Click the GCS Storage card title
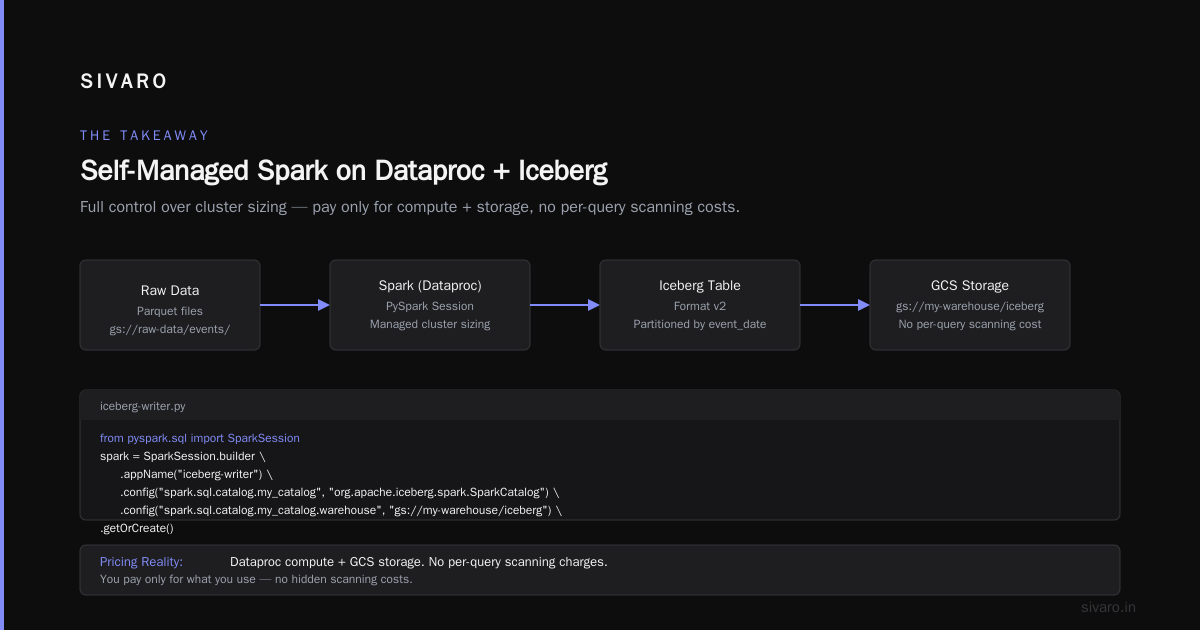This screenshot has height=630, width=1200. [970, 286]
